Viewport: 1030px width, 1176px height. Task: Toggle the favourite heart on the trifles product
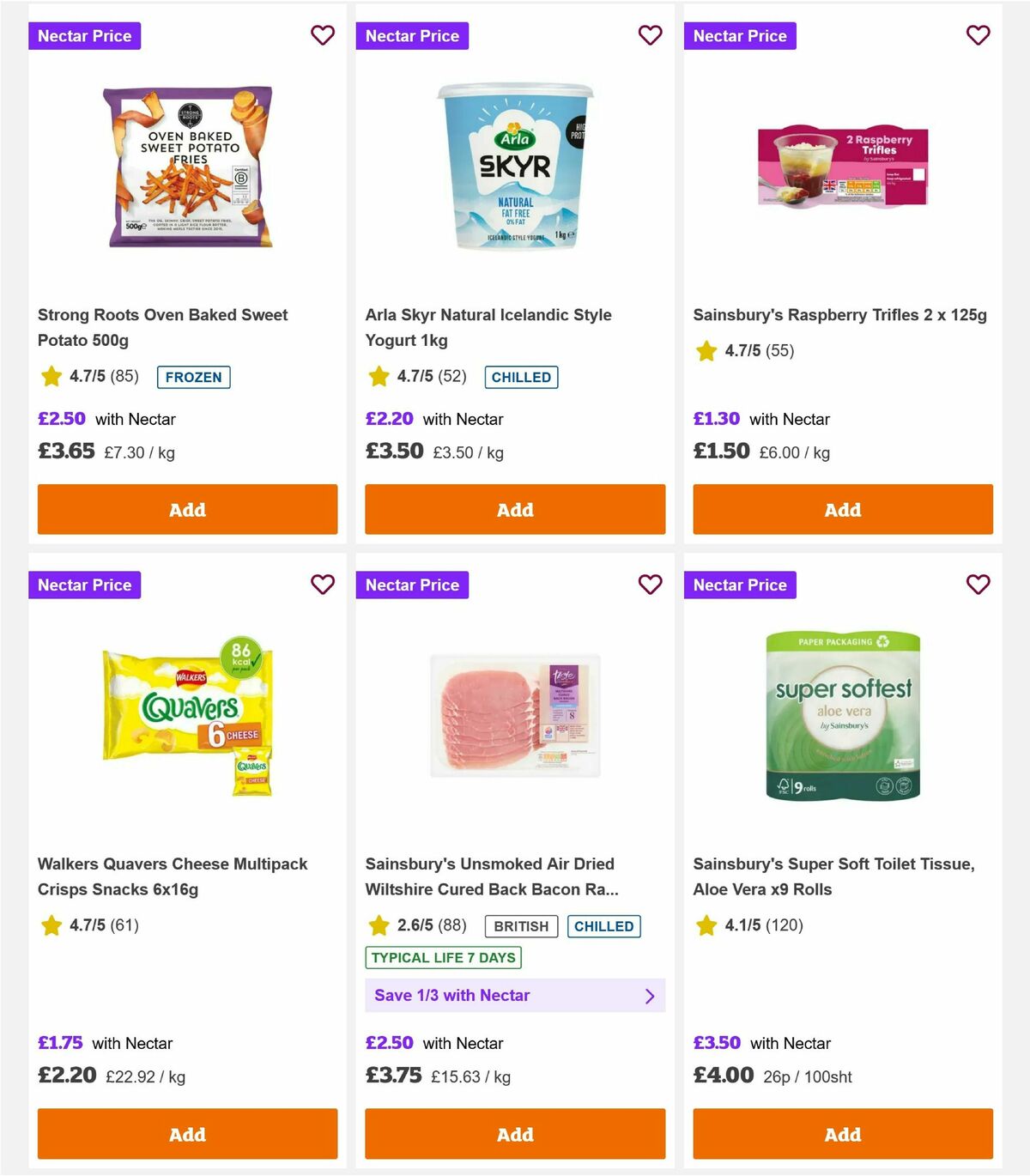pyautogui.click(x=978, y=35)
